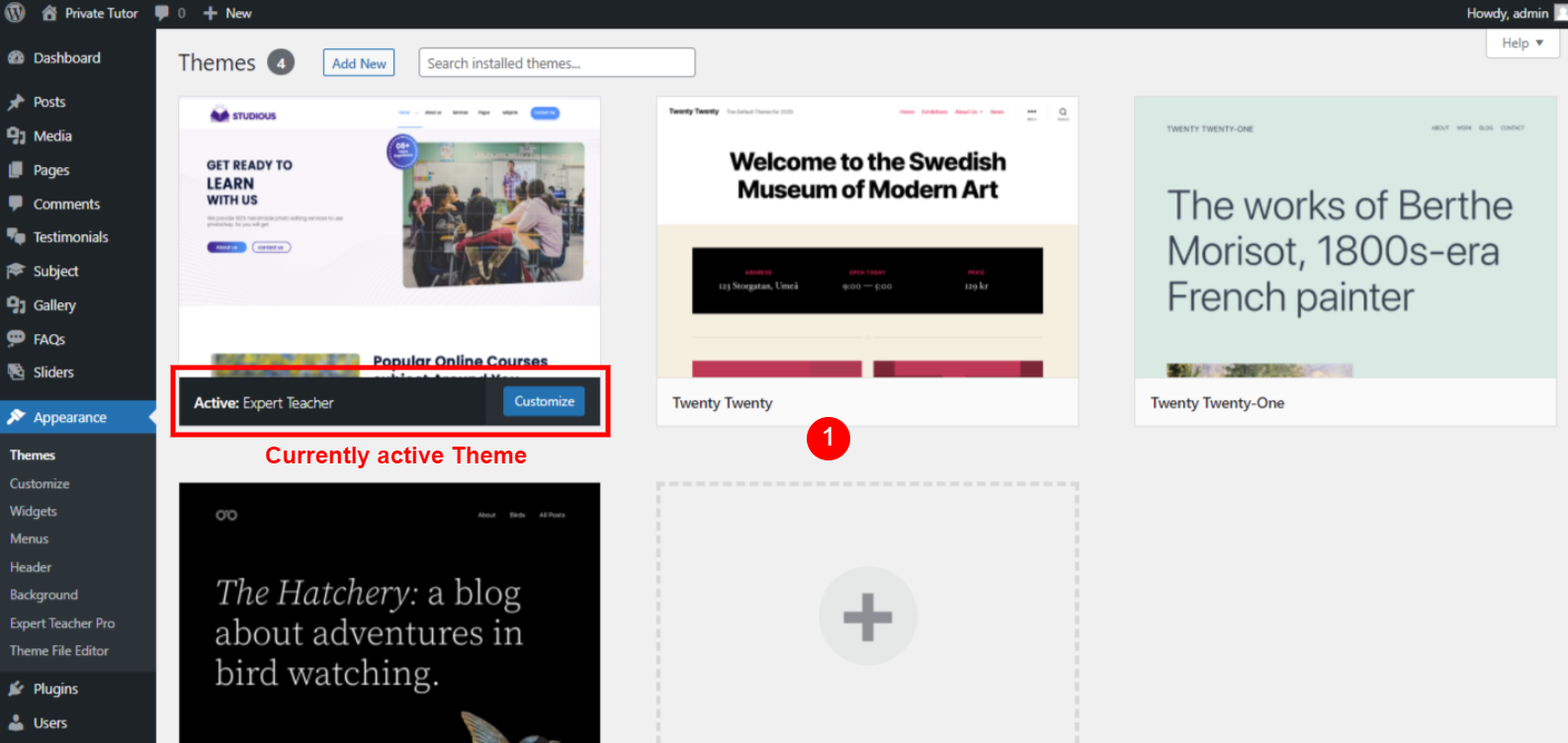Click the New text in admin bar
Screen dimensions: 1568x743
click(238, 13)
